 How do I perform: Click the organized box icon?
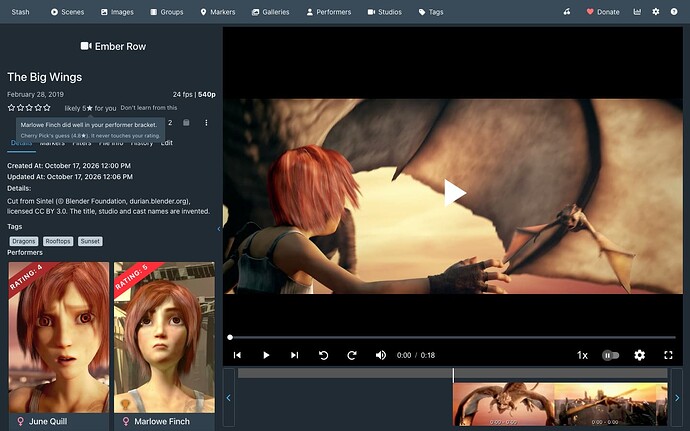pyautogui.click(x=186, y=123)
